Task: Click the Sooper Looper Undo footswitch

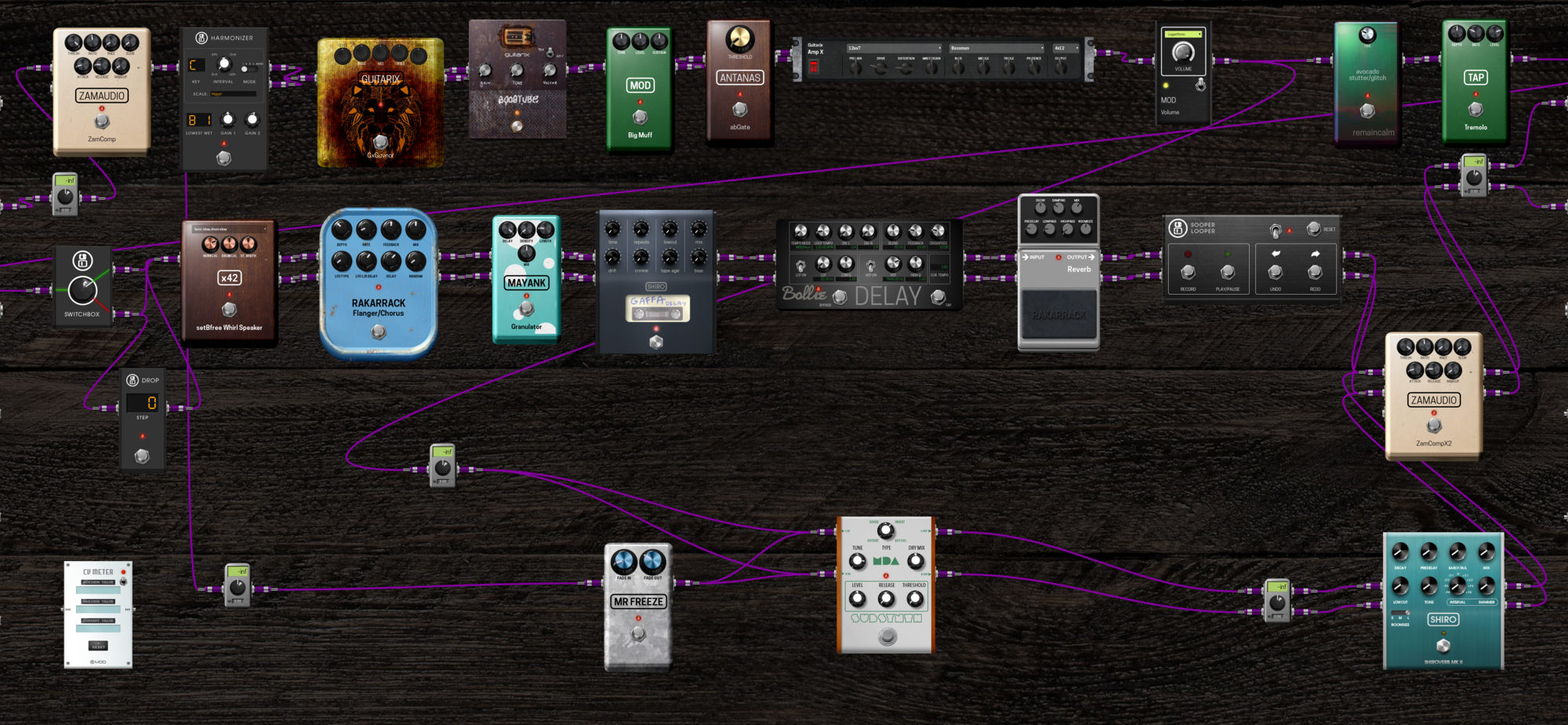Action: 1276,271
